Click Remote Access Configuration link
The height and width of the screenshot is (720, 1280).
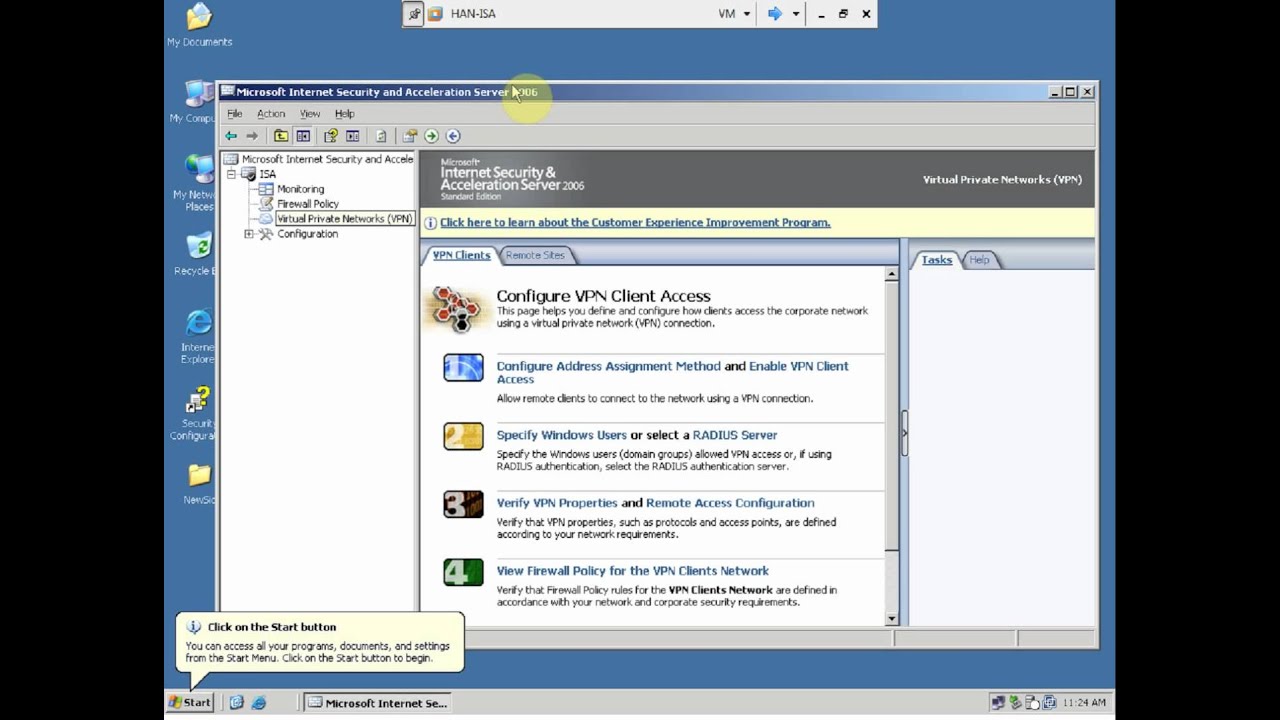click(730, 503)
